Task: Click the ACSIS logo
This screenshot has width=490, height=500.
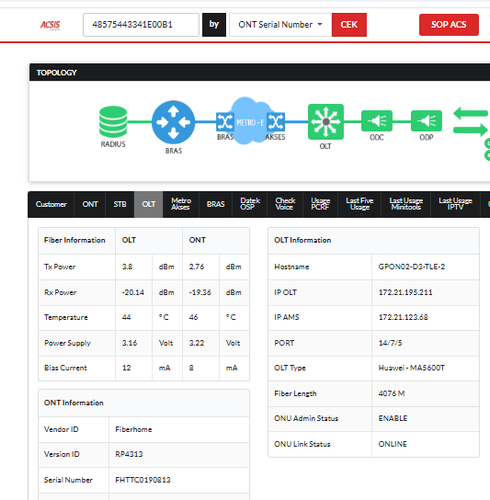Action: tap(50, 25)
